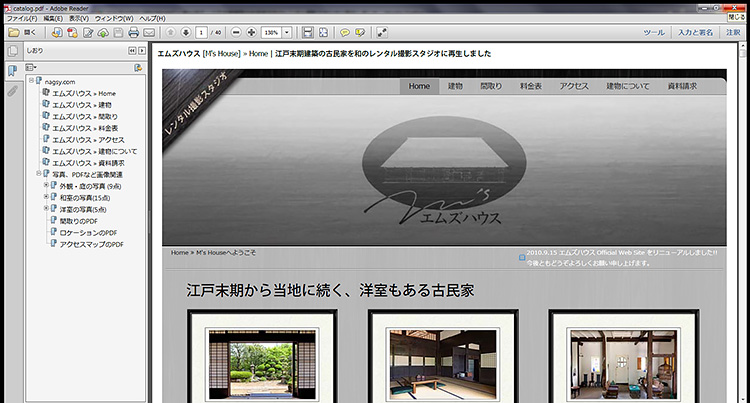Select bookmark エムズハウス » 料金表
This screenshot has width=750, height=403.
coord(85,128)
